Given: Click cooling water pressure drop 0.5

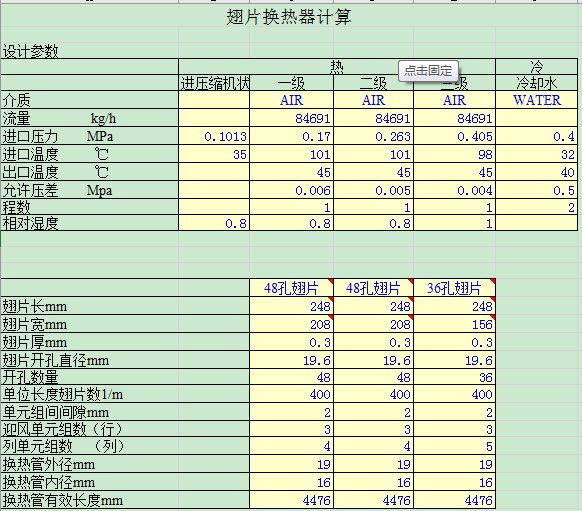Looking at the screenshot, I should click(537, 190).
